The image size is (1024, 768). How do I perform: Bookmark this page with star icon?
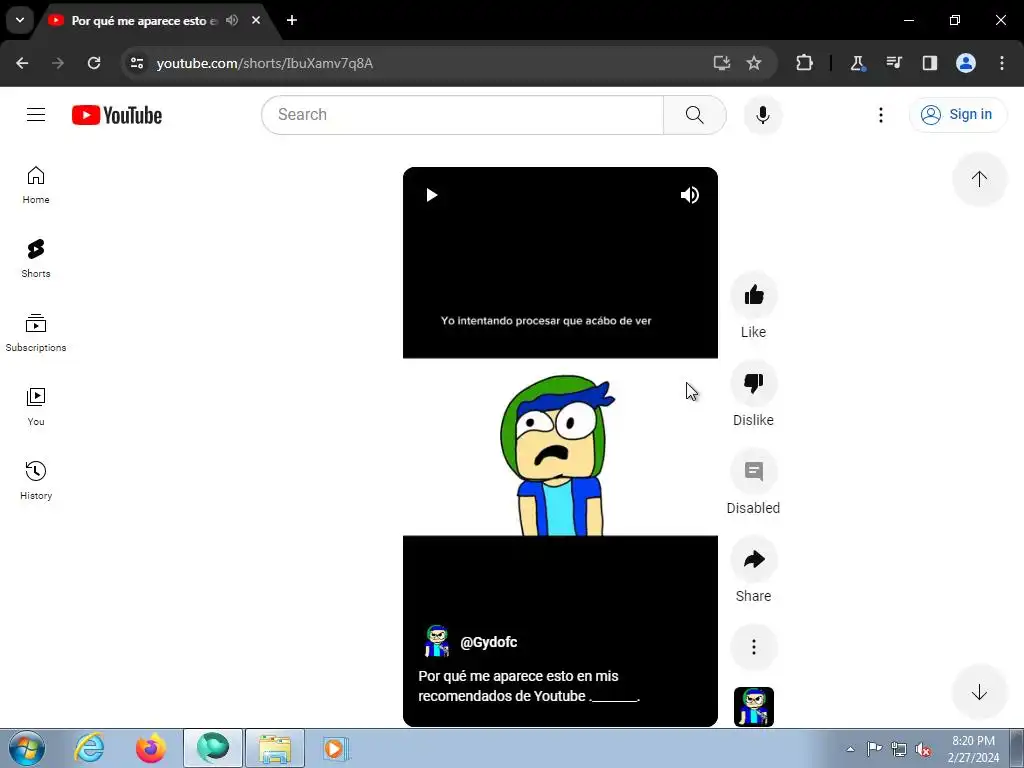[x=754, y=63]
